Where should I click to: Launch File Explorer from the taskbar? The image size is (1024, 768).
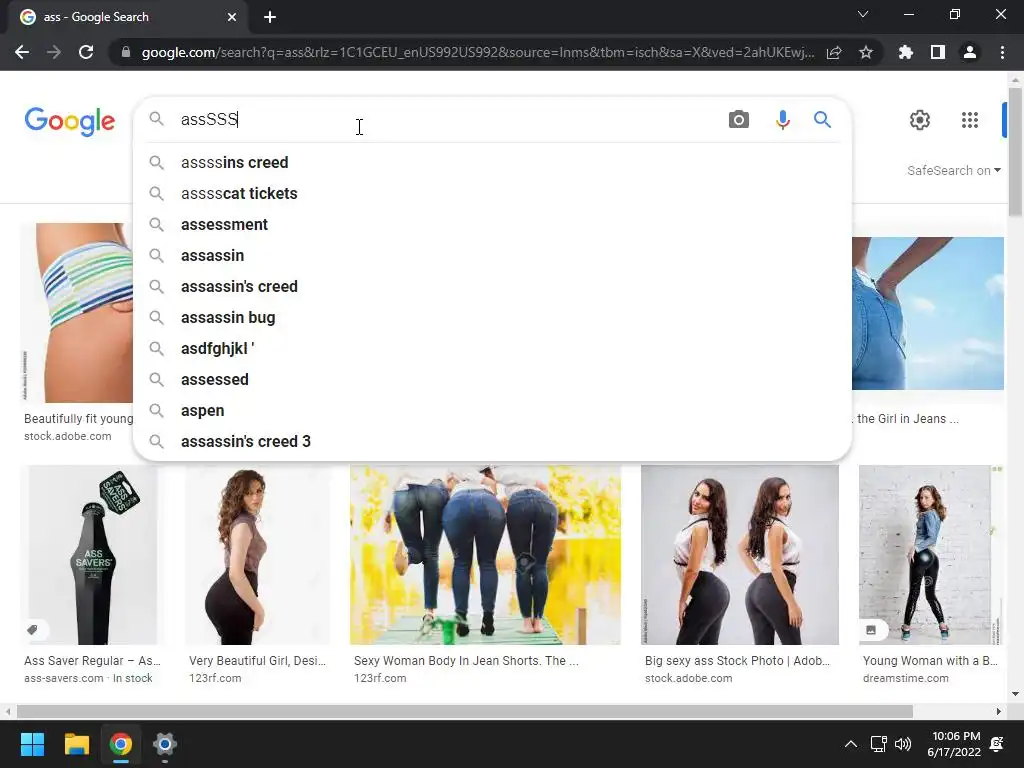[76, 744]
